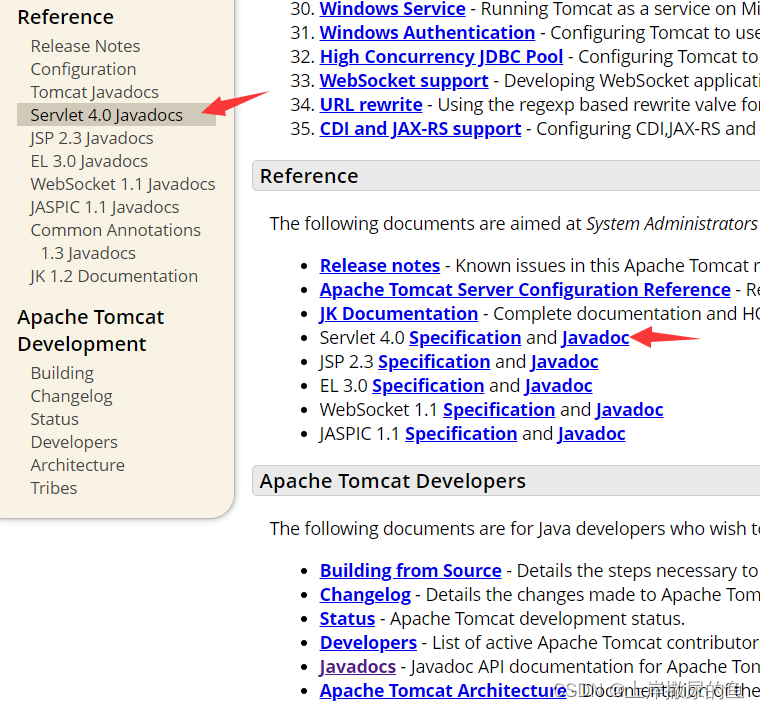Open Changelog in the sidebar
The height and width of the screenshot is (709, 760).
71,396
